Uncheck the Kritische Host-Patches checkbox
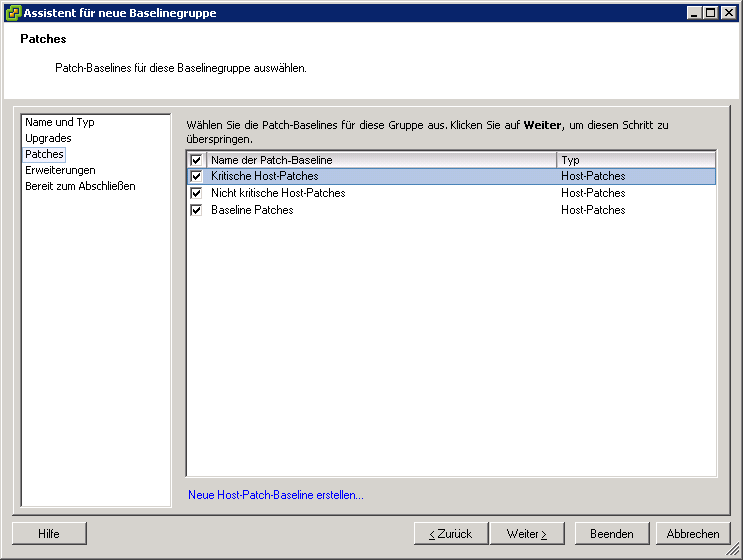This screenshot has width=743, height=560. (x=196, y=177)
